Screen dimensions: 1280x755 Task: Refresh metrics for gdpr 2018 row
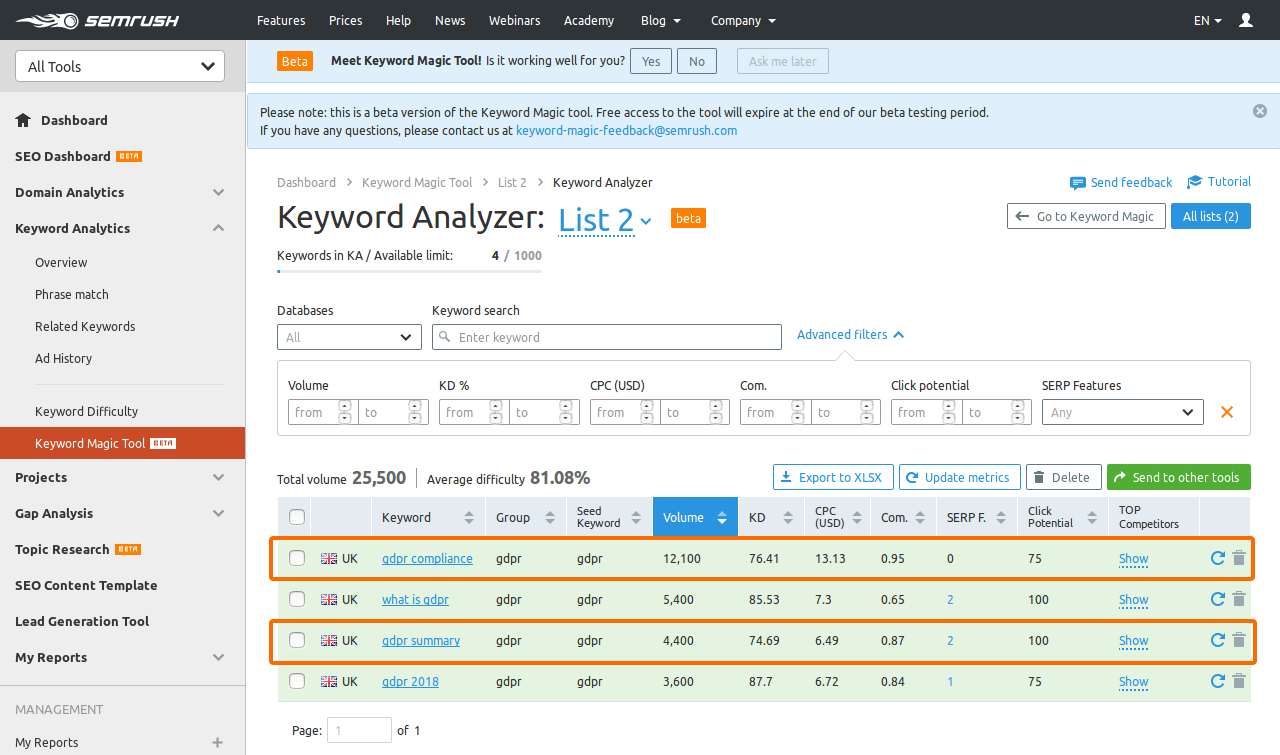click(1217, 681)
